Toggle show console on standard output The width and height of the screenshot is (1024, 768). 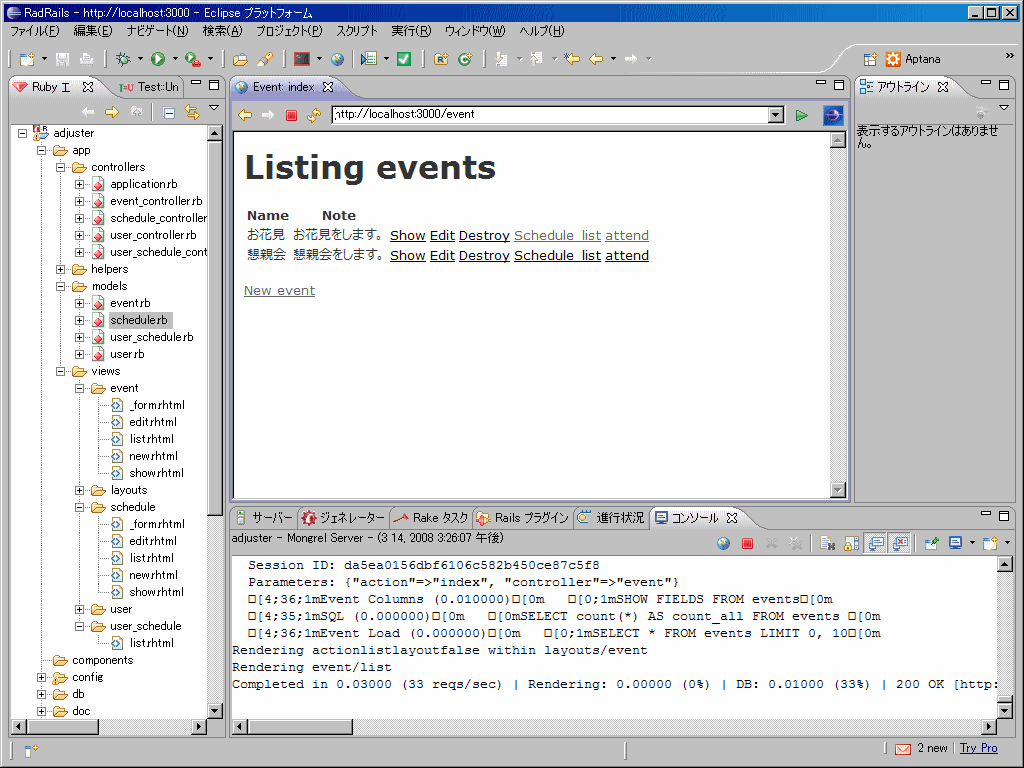pyautogui.click(x=876, y=543)
